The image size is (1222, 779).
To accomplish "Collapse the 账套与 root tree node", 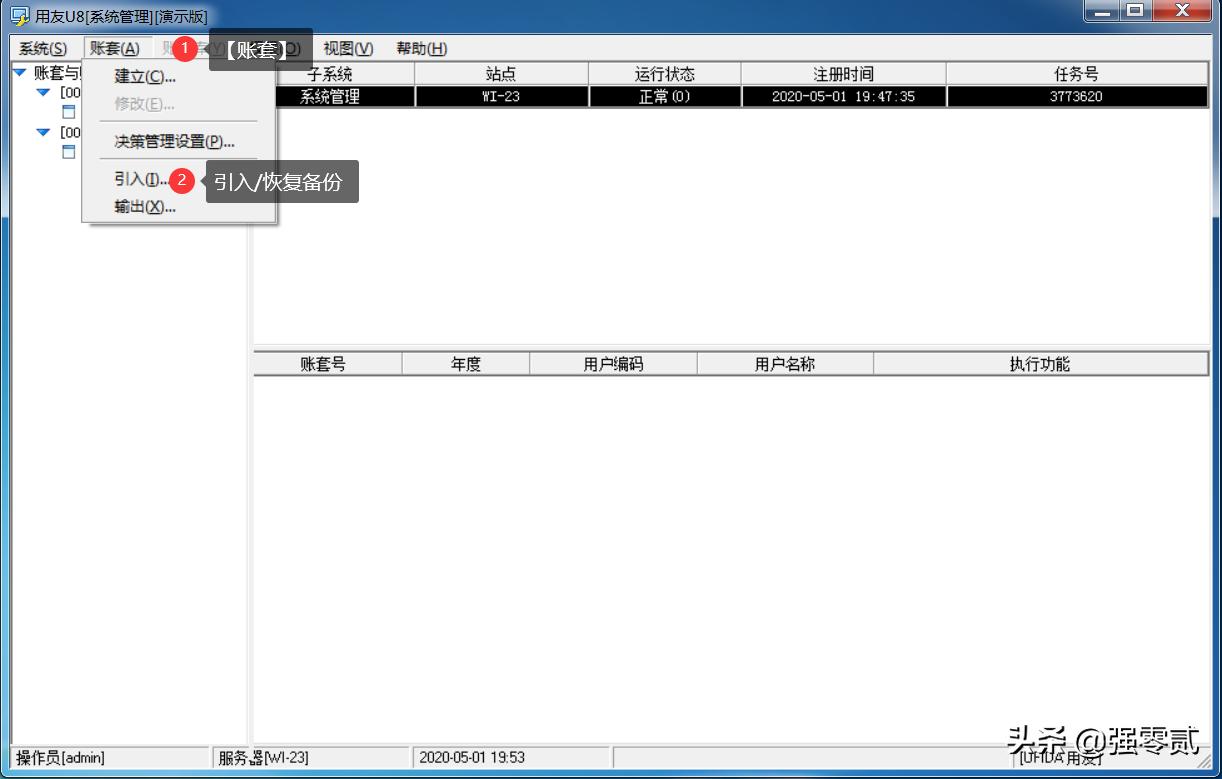I will pos(20,72).
